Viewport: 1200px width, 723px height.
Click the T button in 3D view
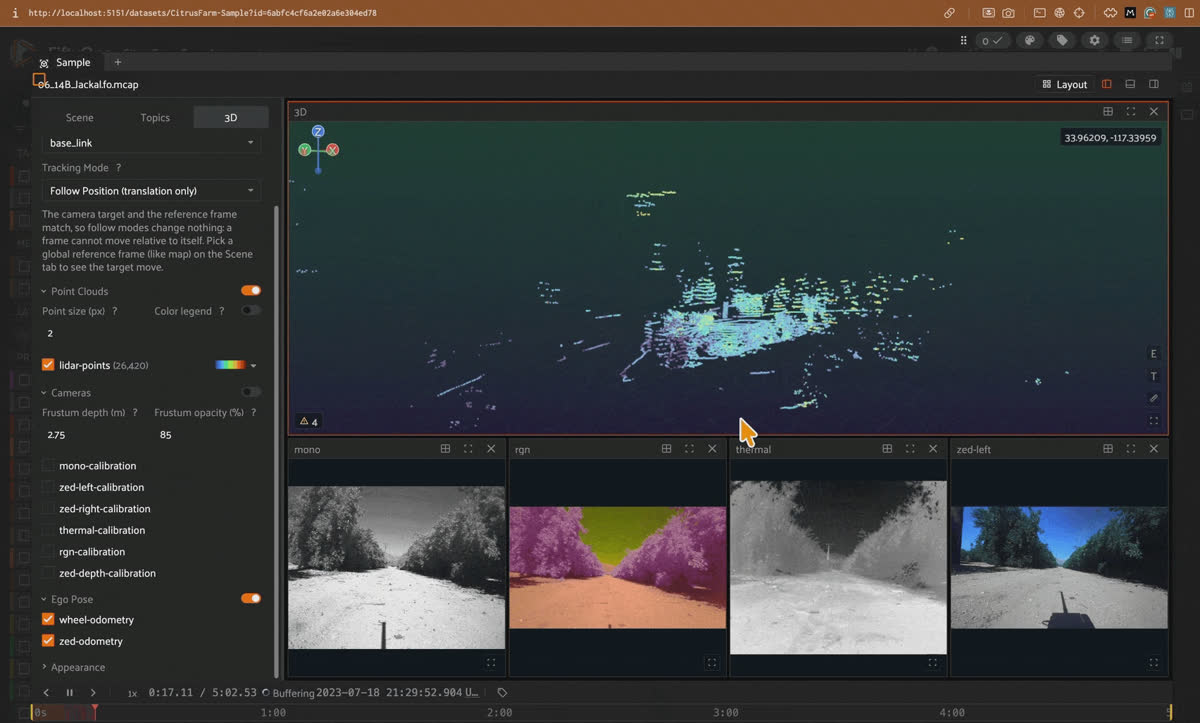point(1154,377)
